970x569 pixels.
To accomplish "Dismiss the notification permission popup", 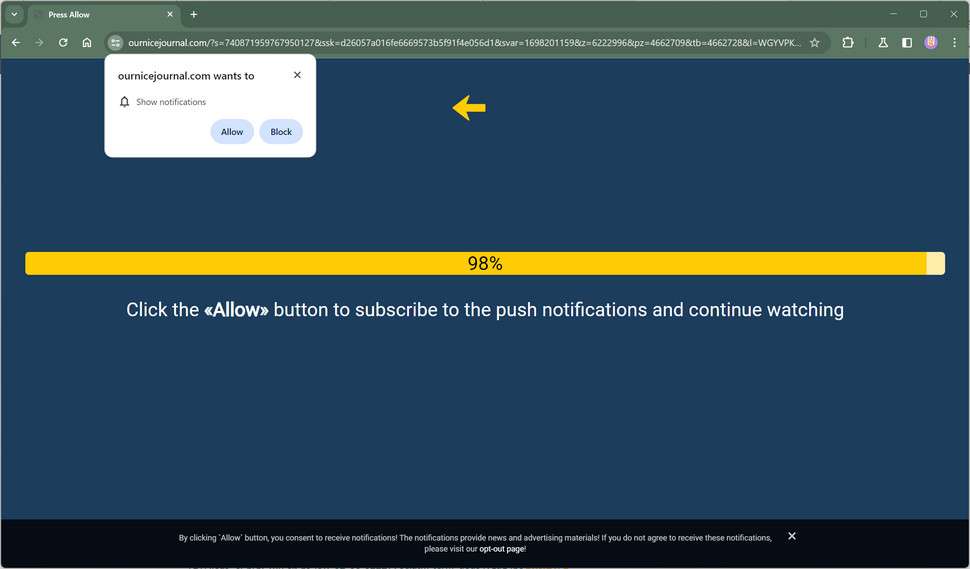I will coord(297,75).
